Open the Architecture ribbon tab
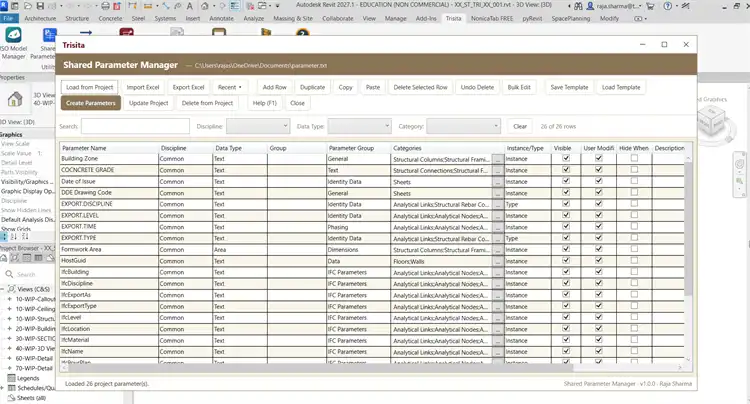This screenshot has width=750, height=404. [x=40, y=18]
